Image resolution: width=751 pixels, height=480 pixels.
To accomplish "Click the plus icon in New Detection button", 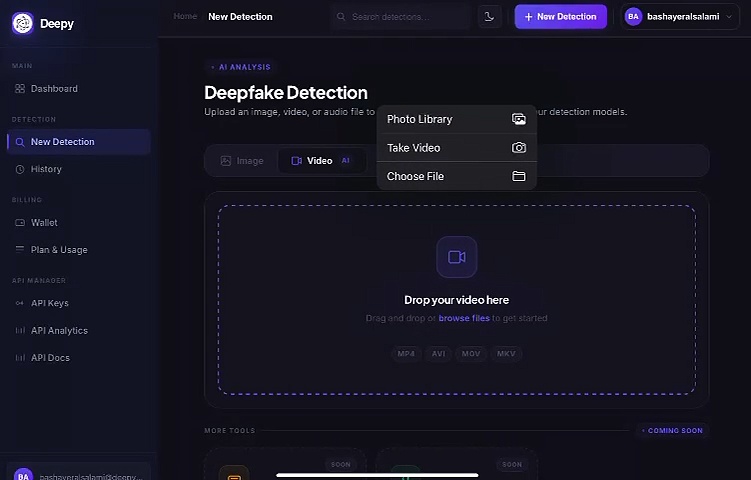I will pos(528,17).
